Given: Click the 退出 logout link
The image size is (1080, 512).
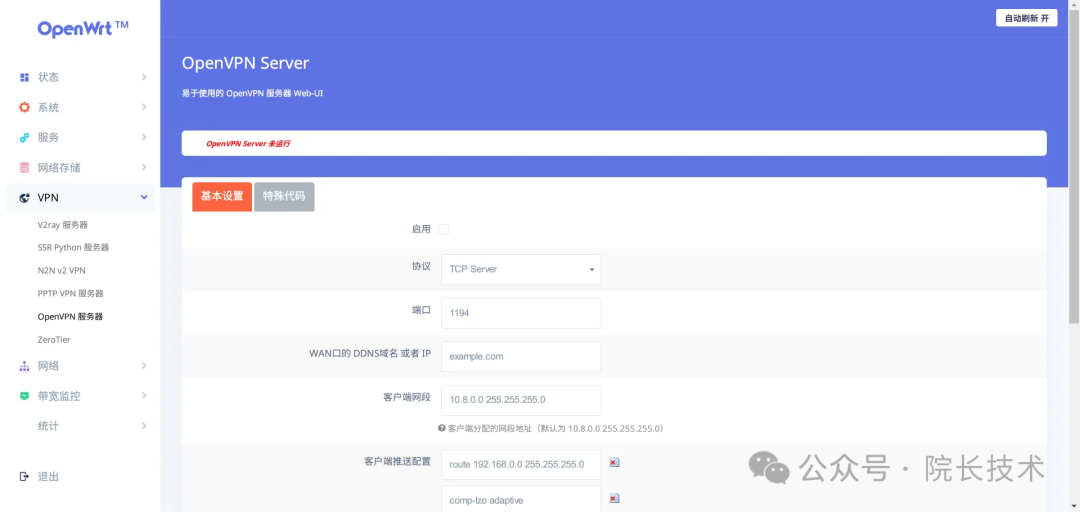Looking at the screenshot, I should pyautogui.click(x=48, y=476).
